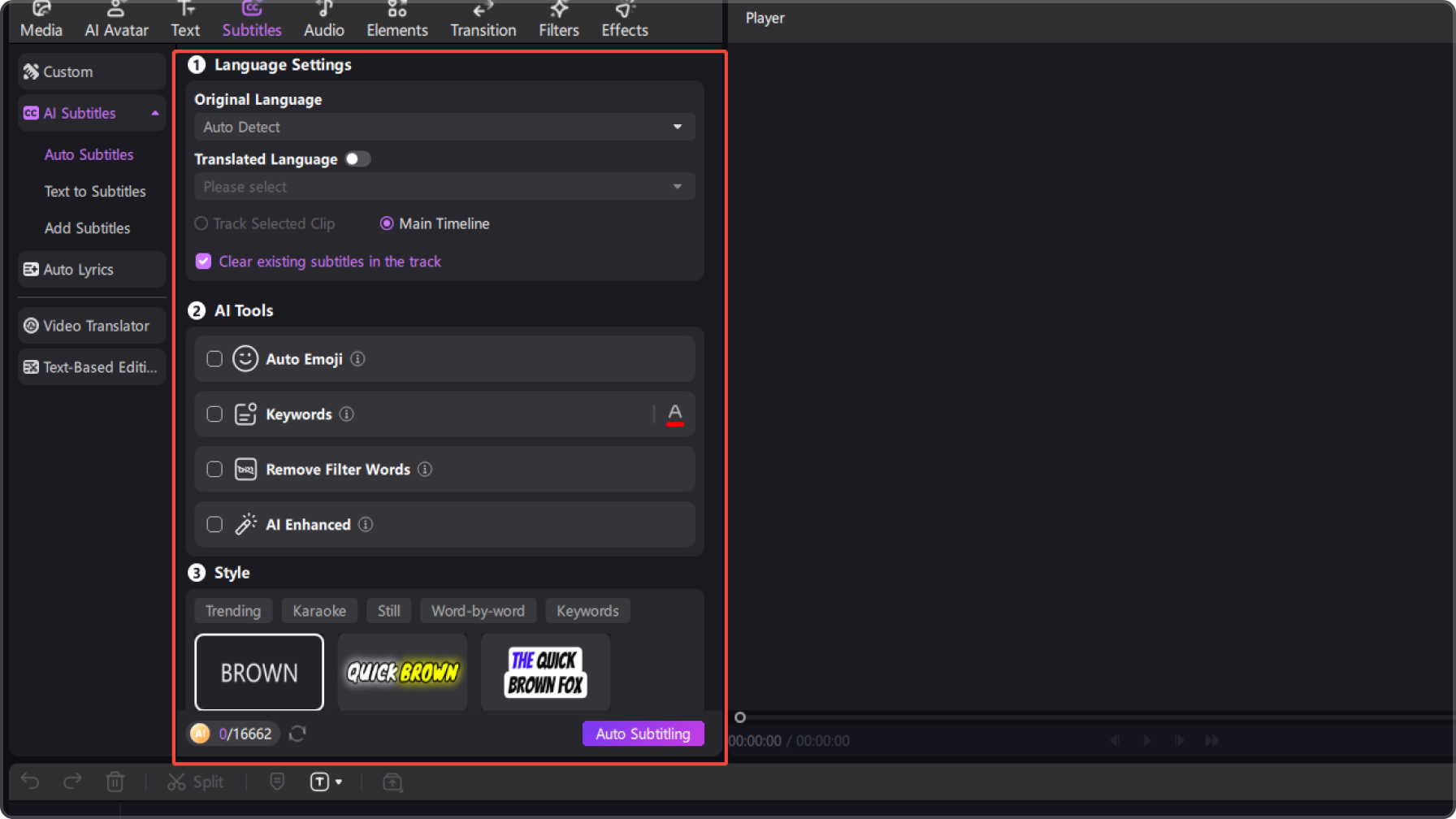Go to the Transition tab
The width and height of the screenshot is (1456, 819).
point(483,19)
